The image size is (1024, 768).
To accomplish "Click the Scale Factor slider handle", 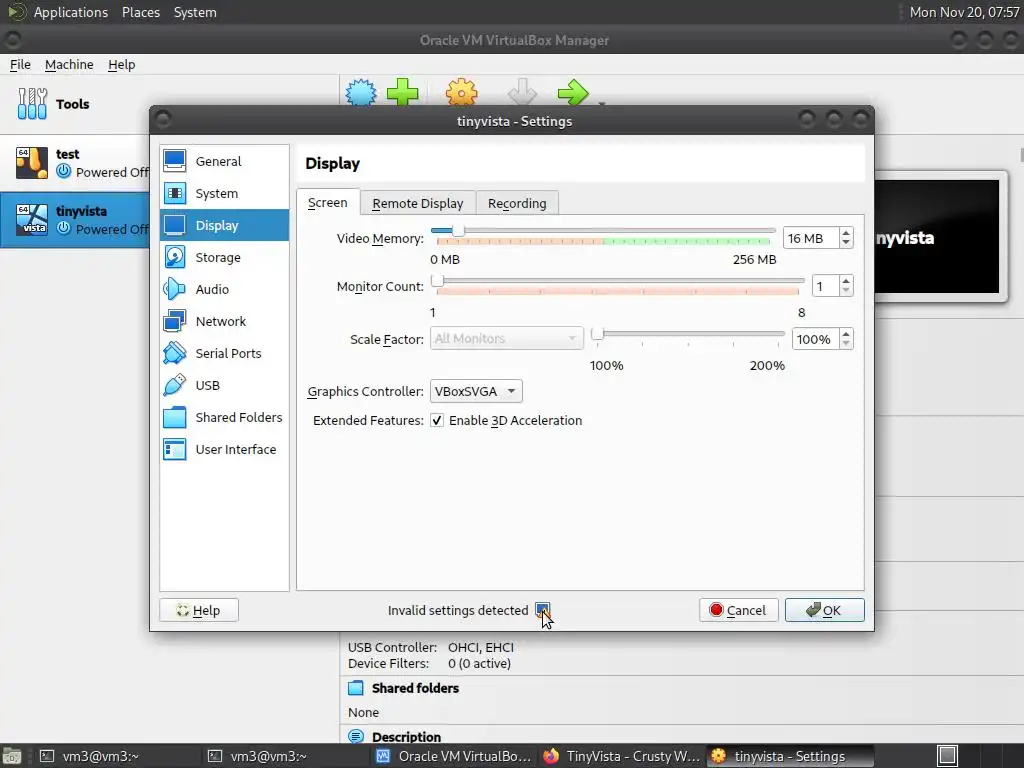I will 597,334.
